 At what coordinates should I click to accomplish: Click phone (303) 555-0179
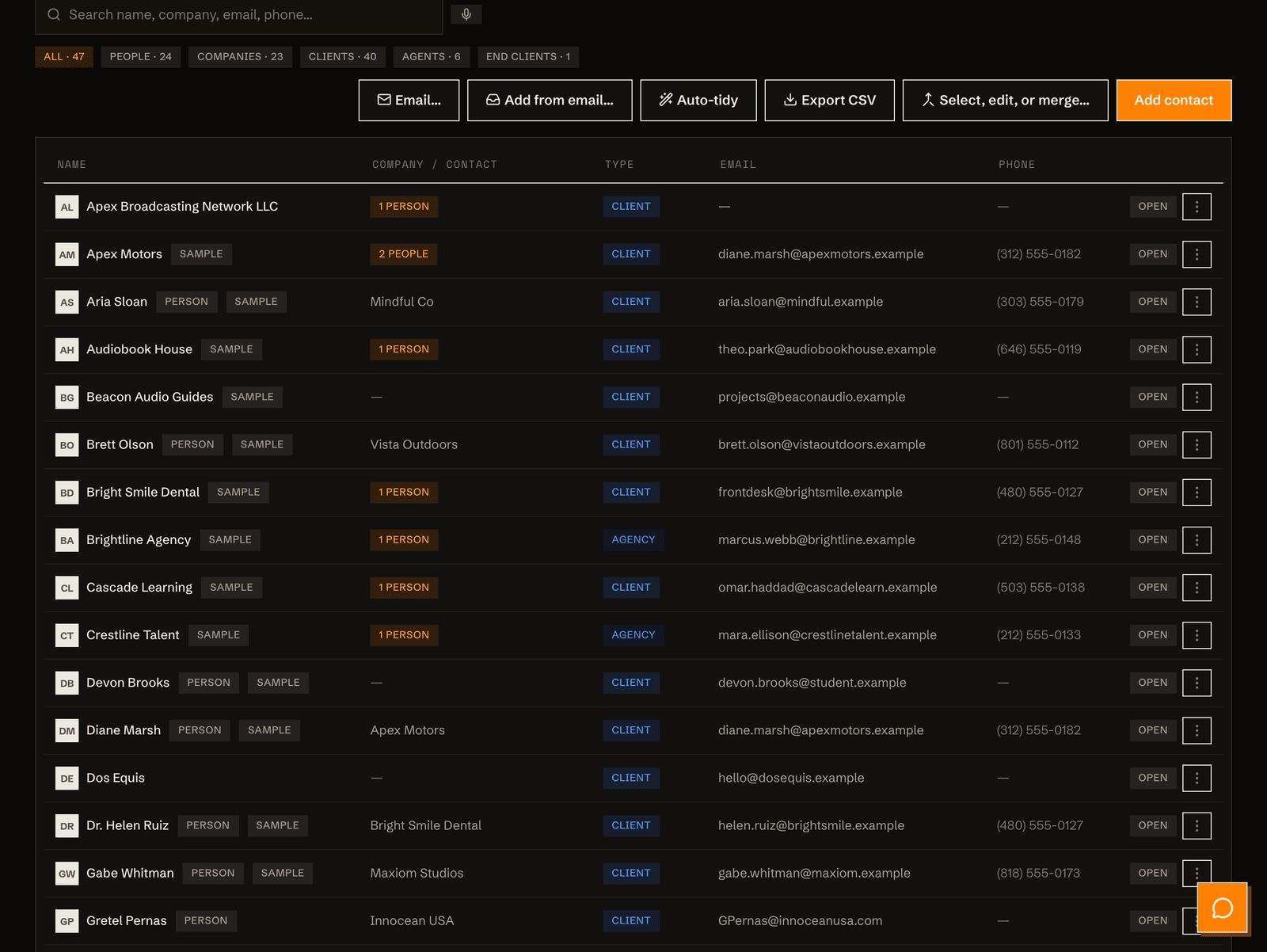tap(1040, 302)
